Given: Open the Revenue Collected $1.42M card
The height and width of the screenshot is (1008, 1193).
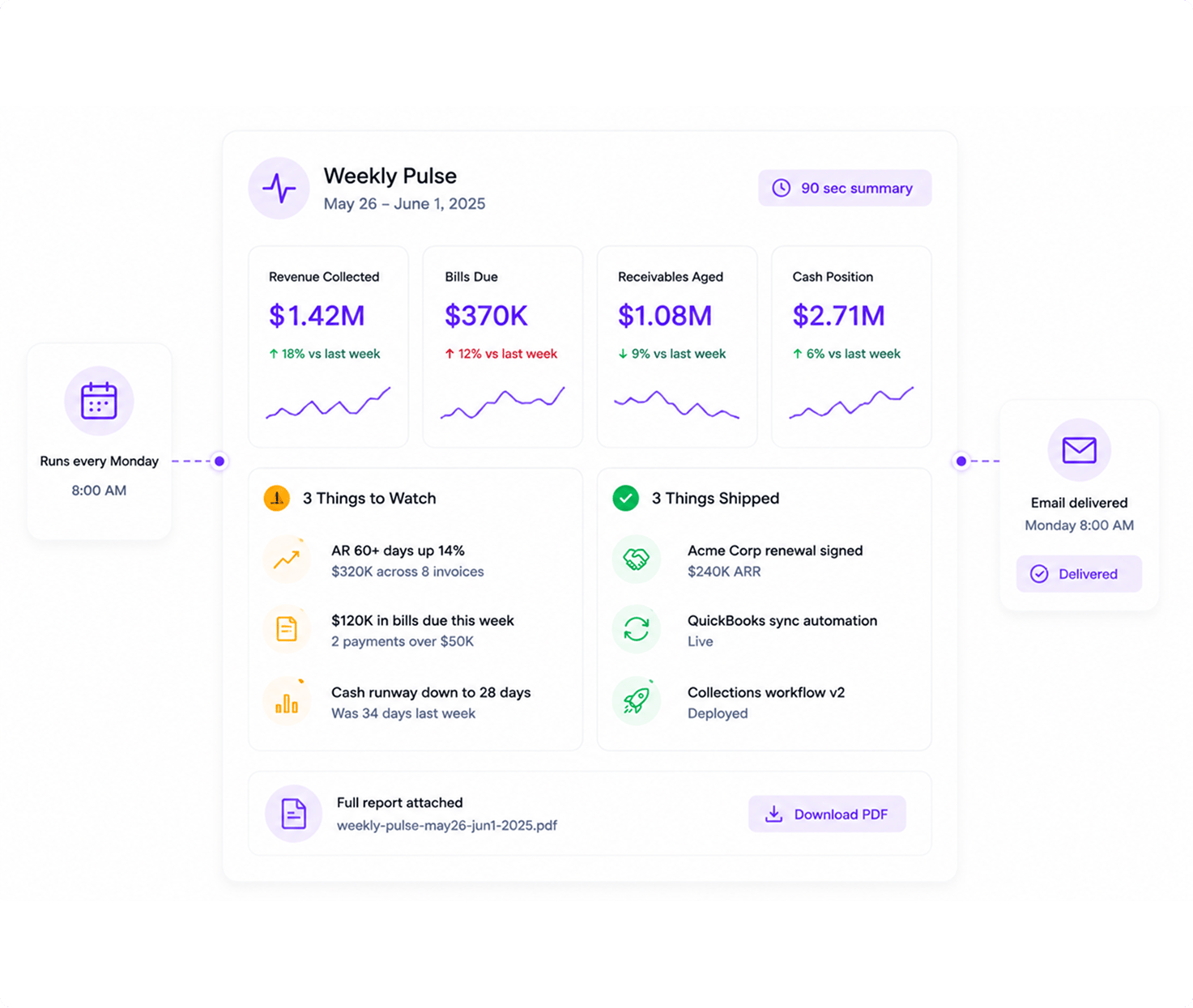Looking at the screenshot, I should (328, 347).
